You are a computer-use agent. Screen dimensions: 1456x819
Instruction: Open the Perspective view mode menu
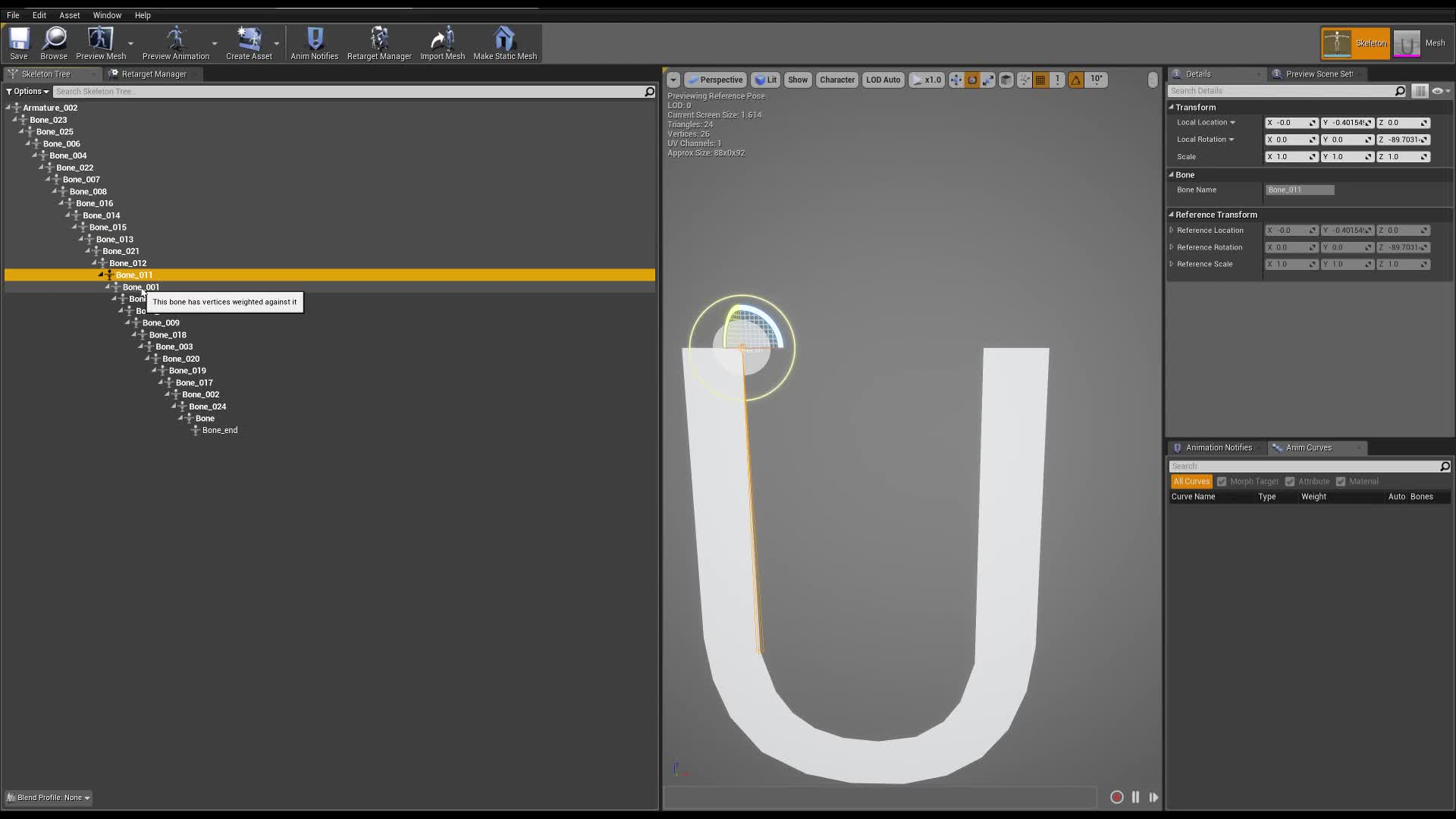tap(715, 80)
